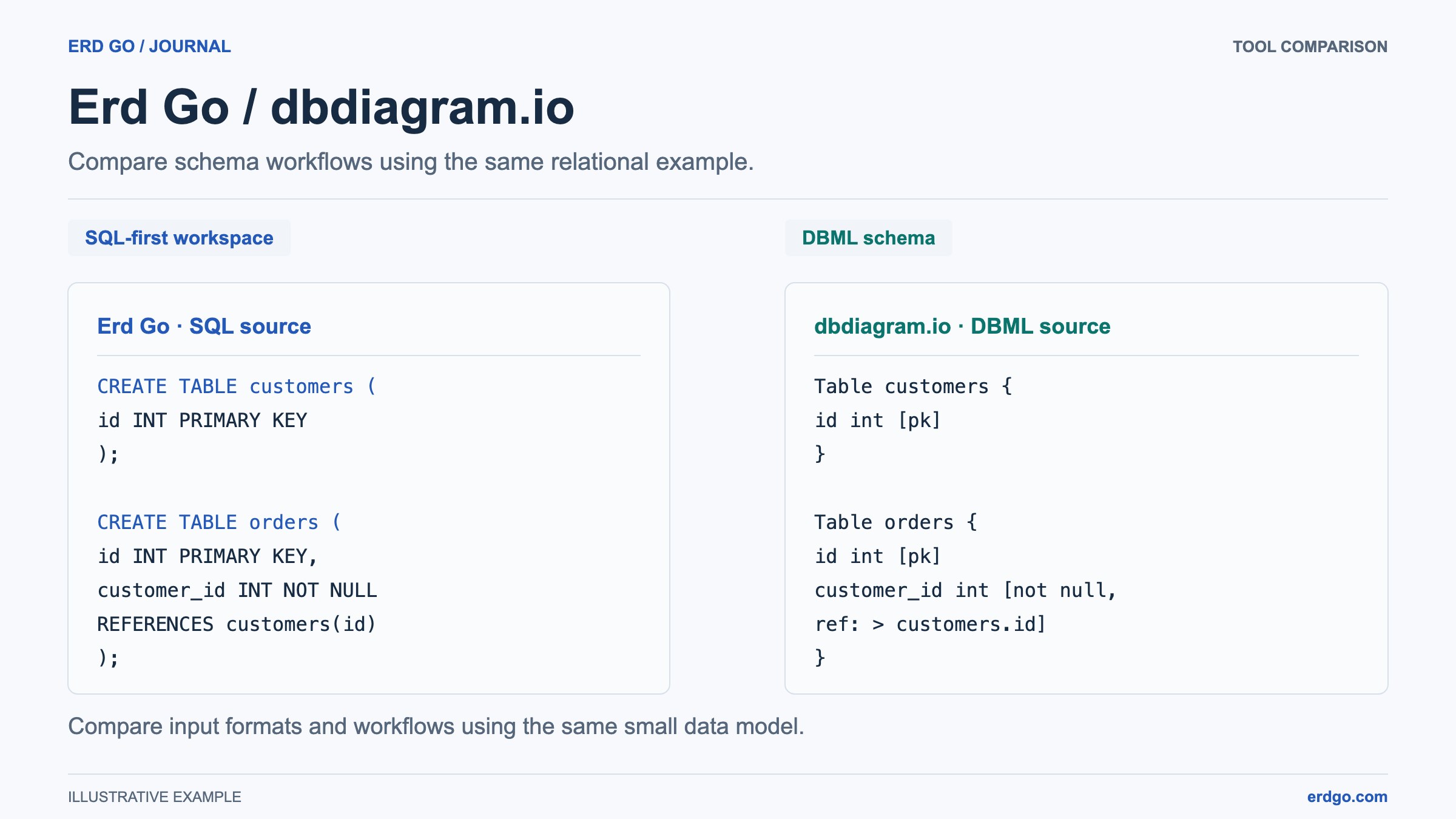The image size is (1456, 819).
Task: Select the SQL-first workspace tag
Action: pos(179,238)
